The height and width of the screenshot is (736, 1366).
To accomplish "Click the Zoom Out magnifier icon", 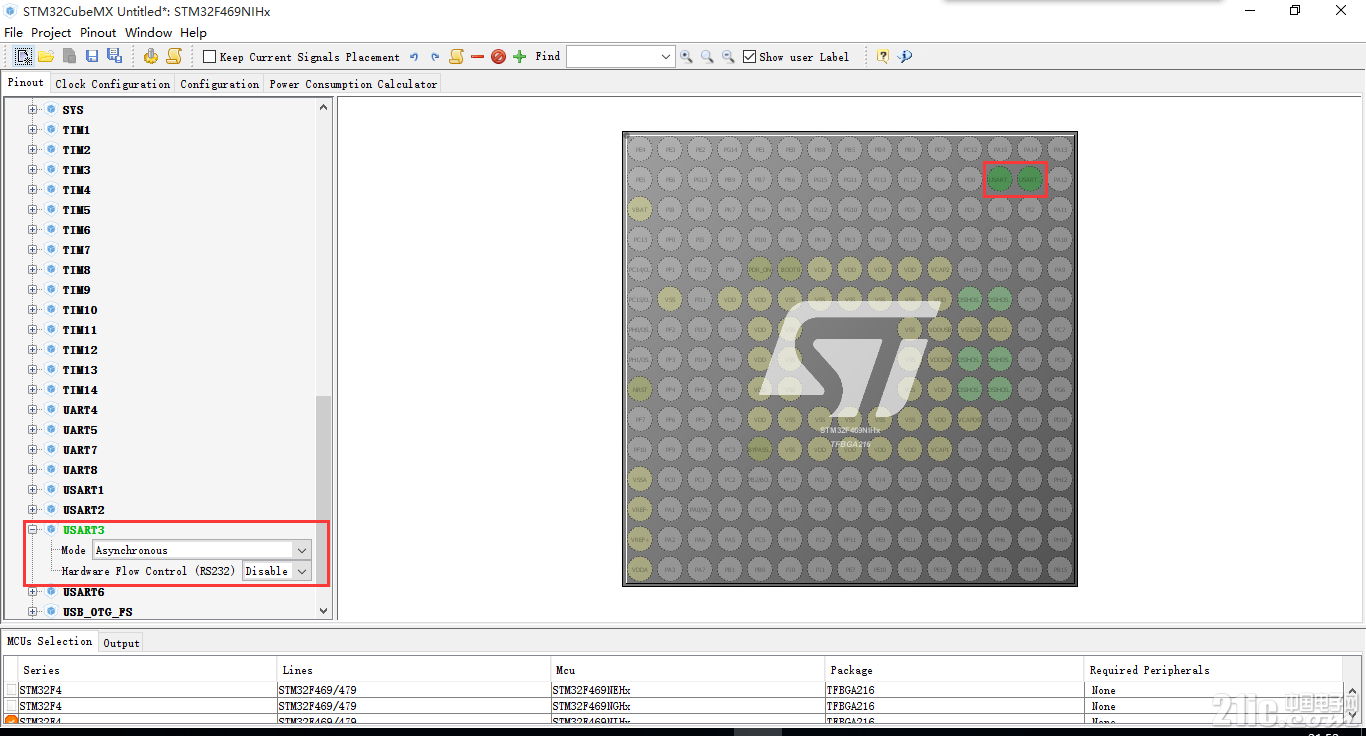I will [728, 57].
